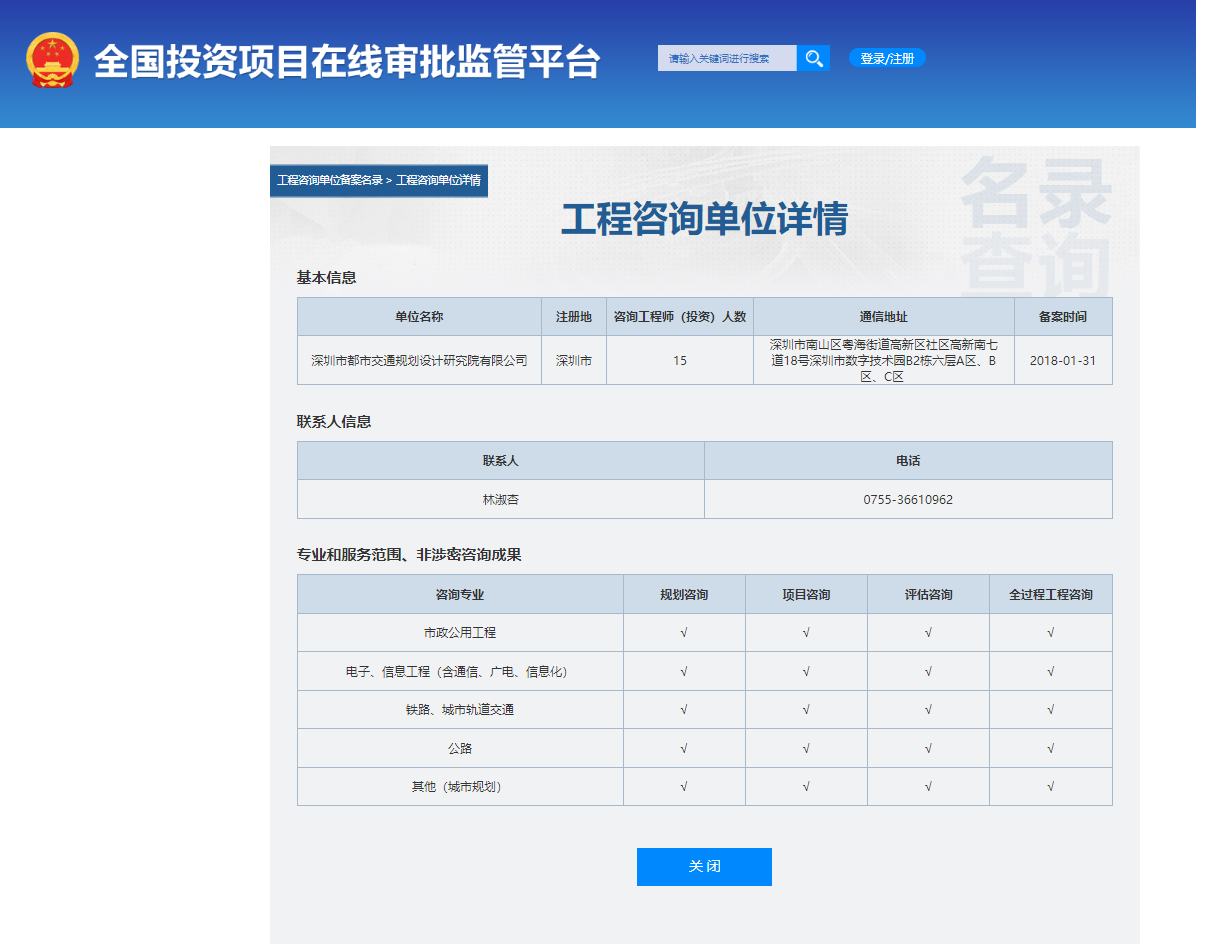Image resolution: width=1218 pixels, height=944 pixels.
Task: Toggle the 项目咨询 checkmark for 公路
Action: click(x=806, y=748)
